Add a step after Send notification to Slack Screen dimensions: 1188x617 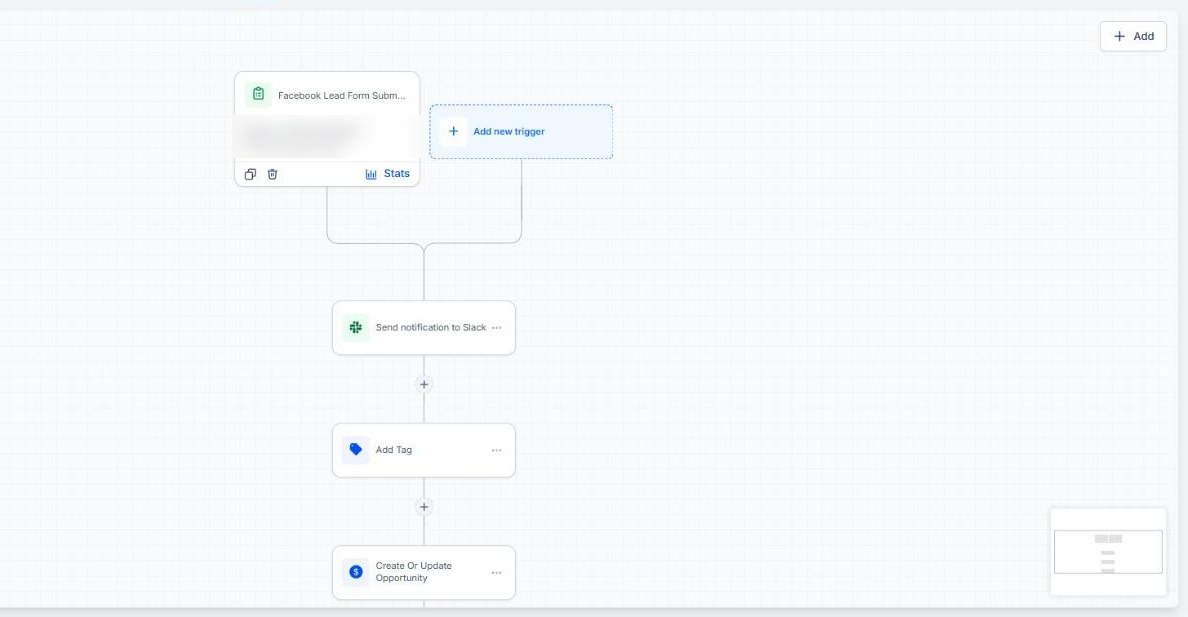coord(424,384)
